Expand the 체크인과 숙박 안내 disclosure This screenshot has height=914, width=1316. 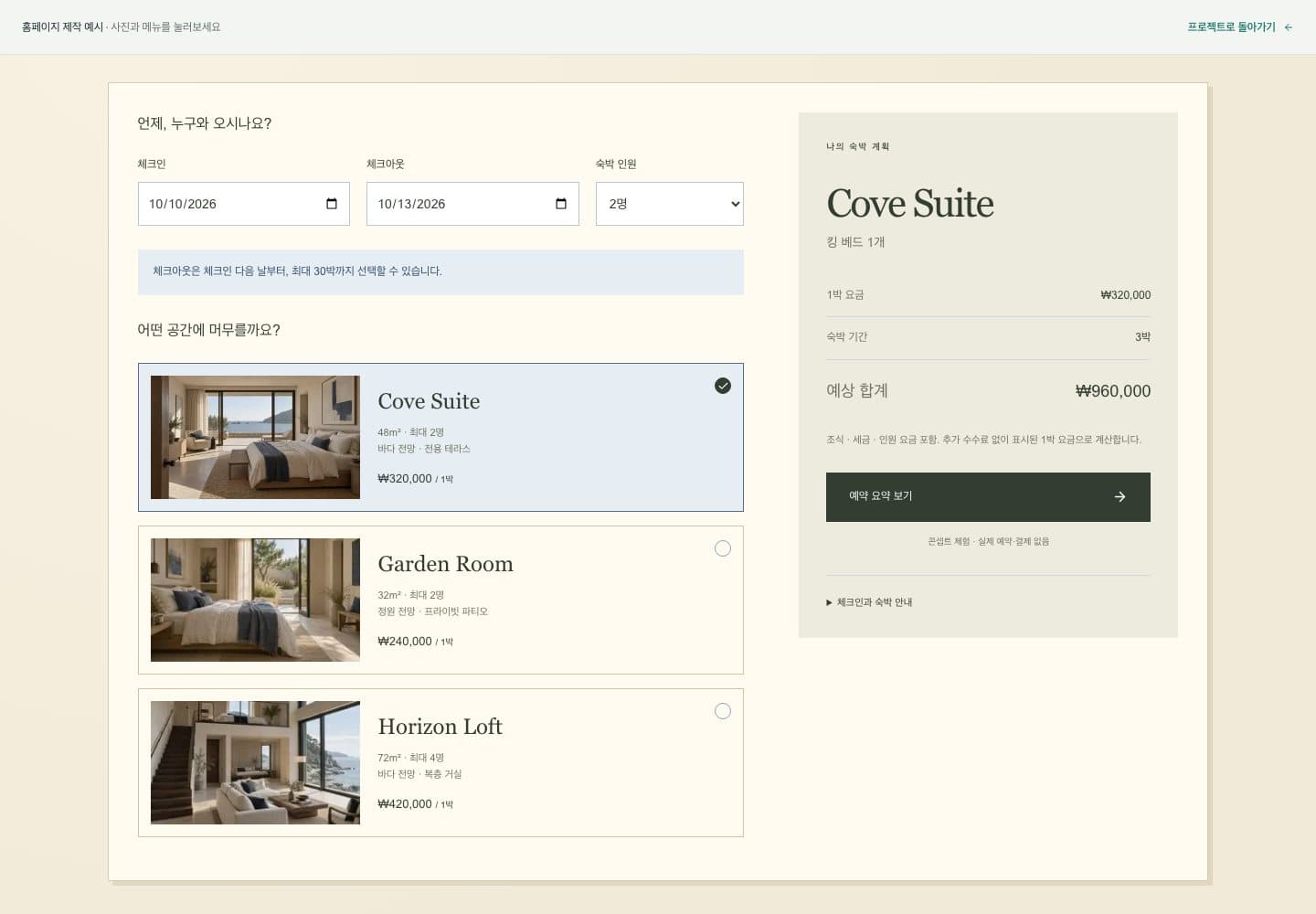tap(869, 602)
